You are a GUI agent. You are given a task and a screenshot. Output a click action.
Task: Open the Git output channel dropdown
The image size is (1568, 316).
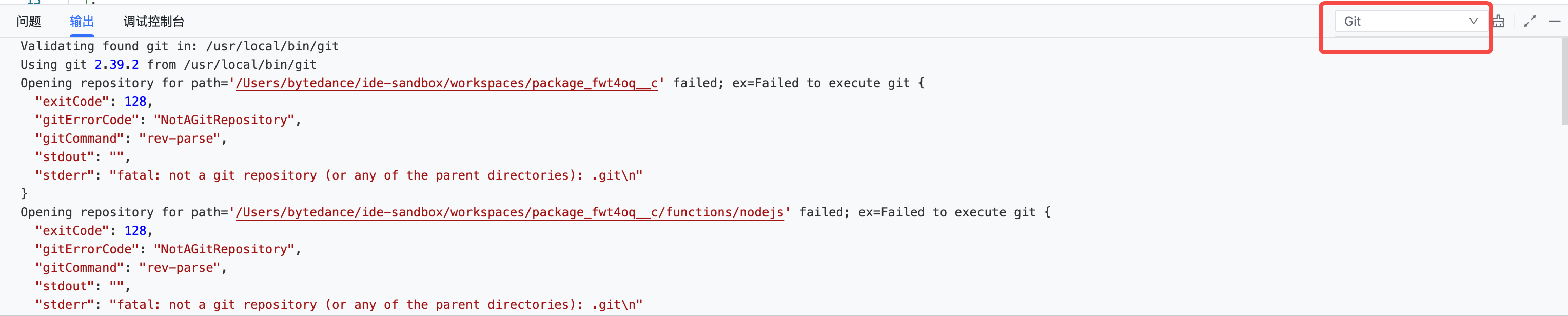point(1410,21)
